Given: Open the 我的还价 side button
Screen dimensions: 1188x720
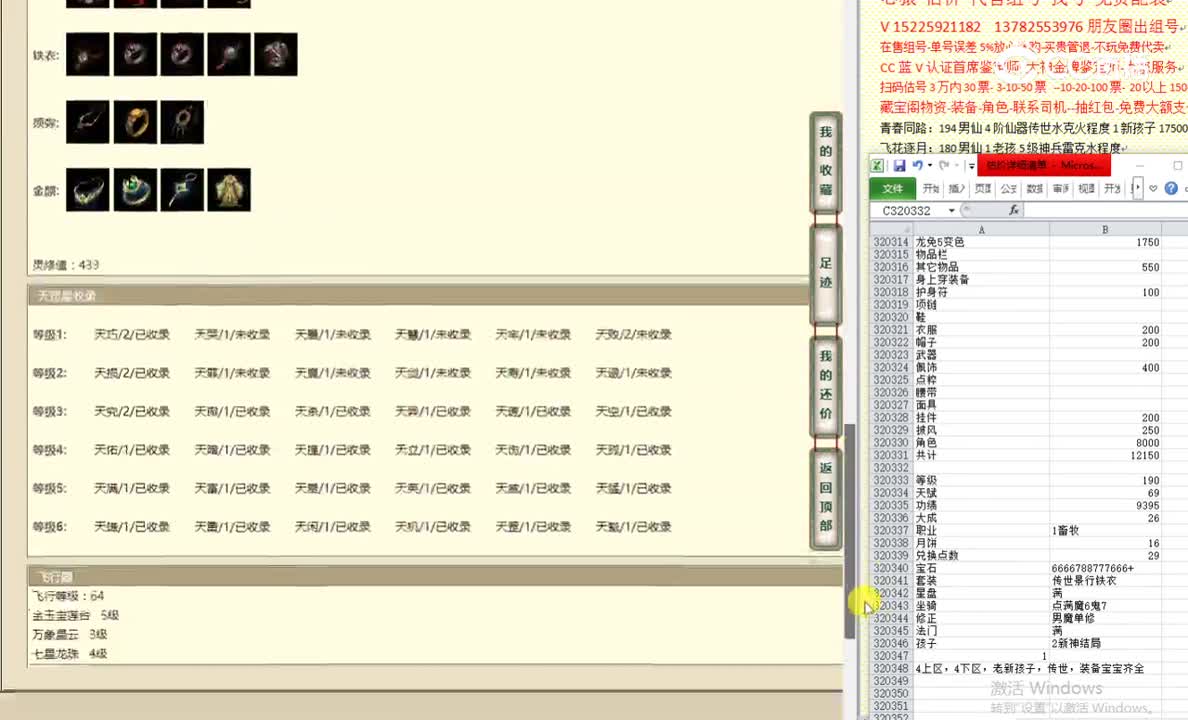Looking at the screenshot, I should tap(826, 385).
